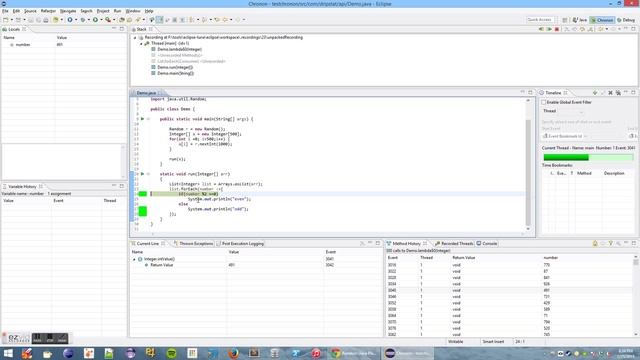Click the Method History filter icon

[x=611, y=244]
